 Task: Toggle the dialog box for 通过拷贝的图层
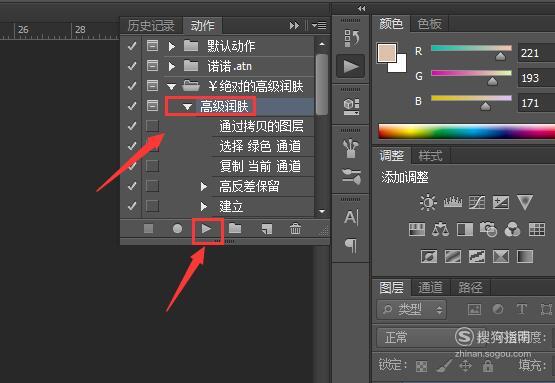(x=153, y=125)
